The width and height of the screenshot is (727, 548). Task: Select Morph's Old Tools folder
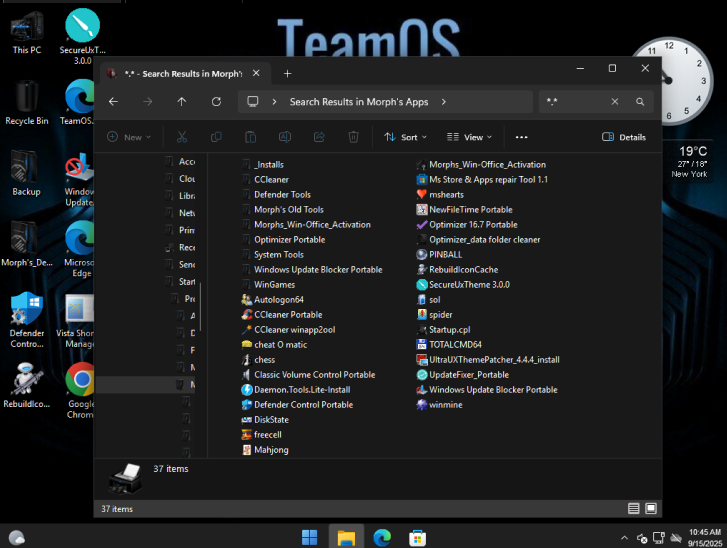(283, 210)
